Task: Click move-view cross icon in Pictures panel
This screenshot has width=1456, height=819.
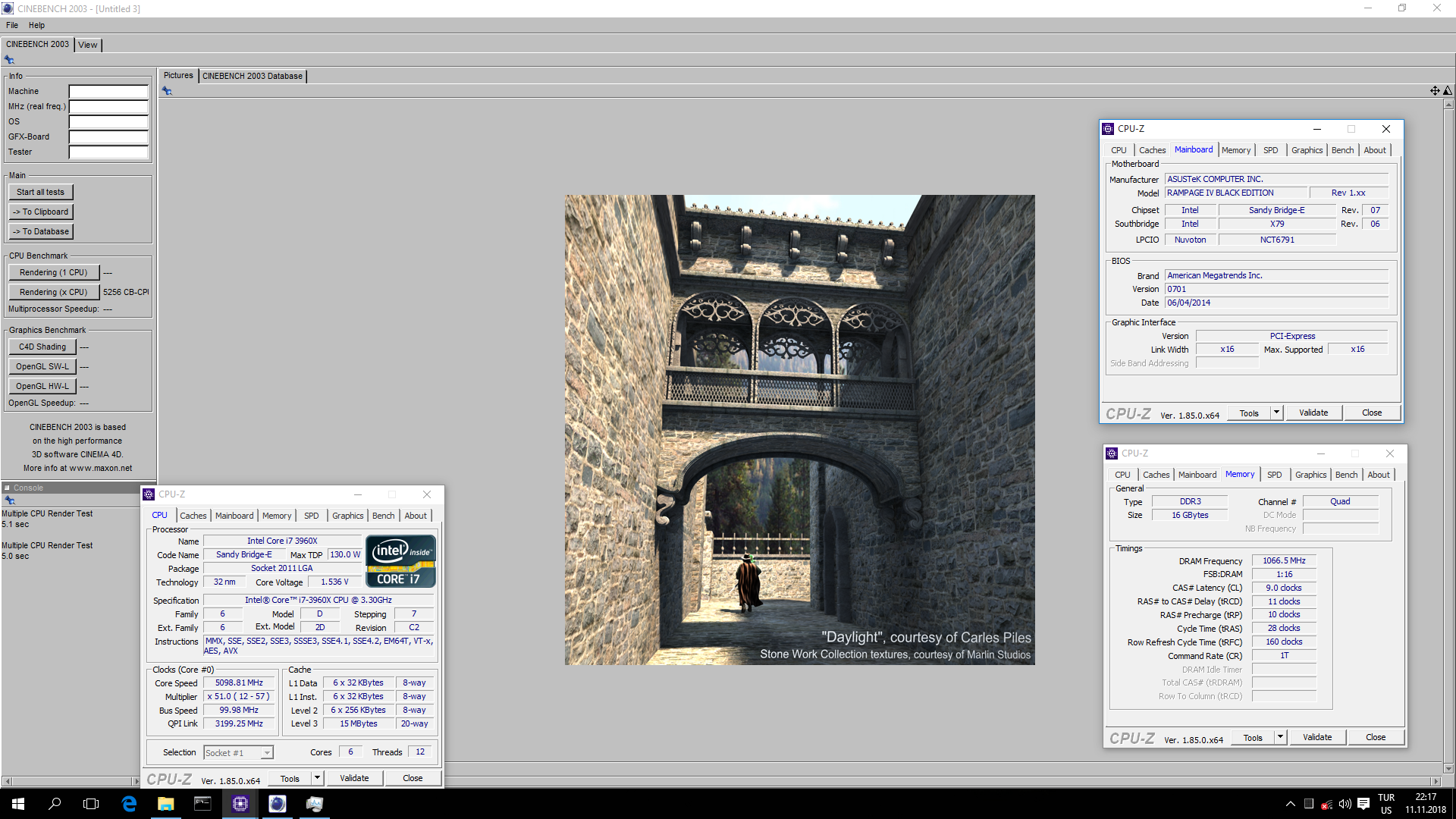Action: pyautogui.click(x=1435, y=91)
